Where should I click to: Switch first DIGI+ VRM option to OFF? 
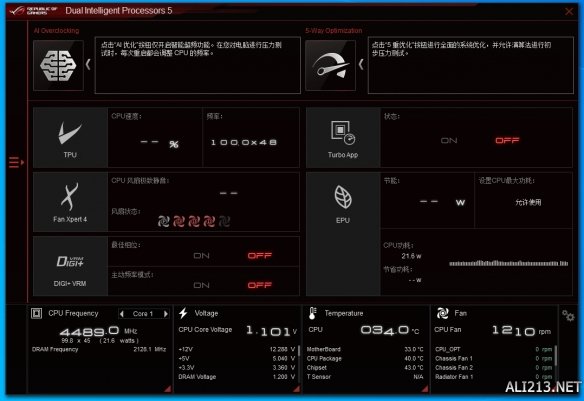(260, 256)
